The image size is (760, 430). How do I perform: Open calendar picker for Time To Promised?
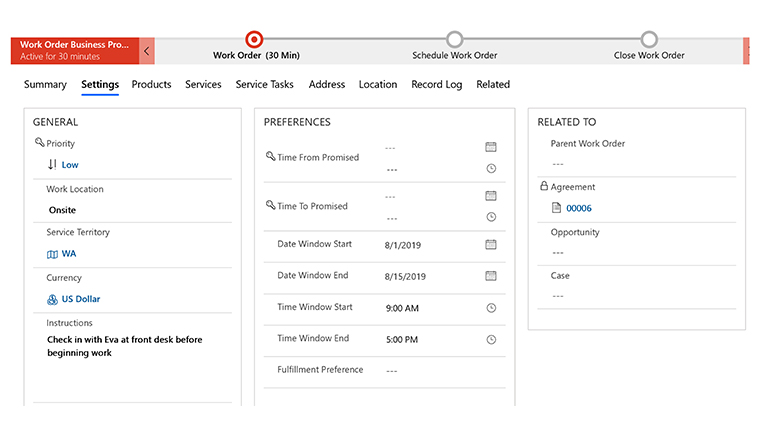(491, 196)
